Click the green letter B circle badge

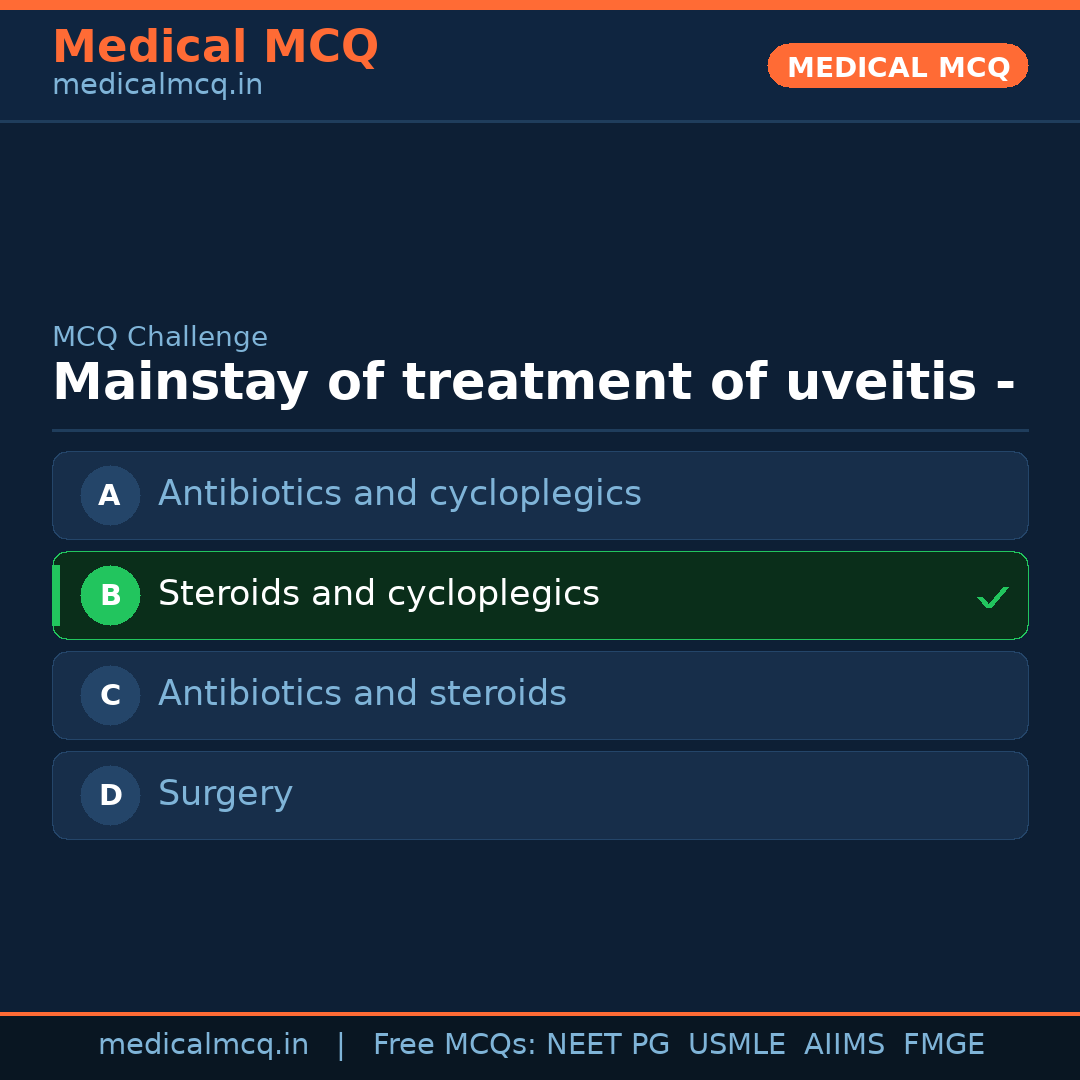[x=110, y=595]
